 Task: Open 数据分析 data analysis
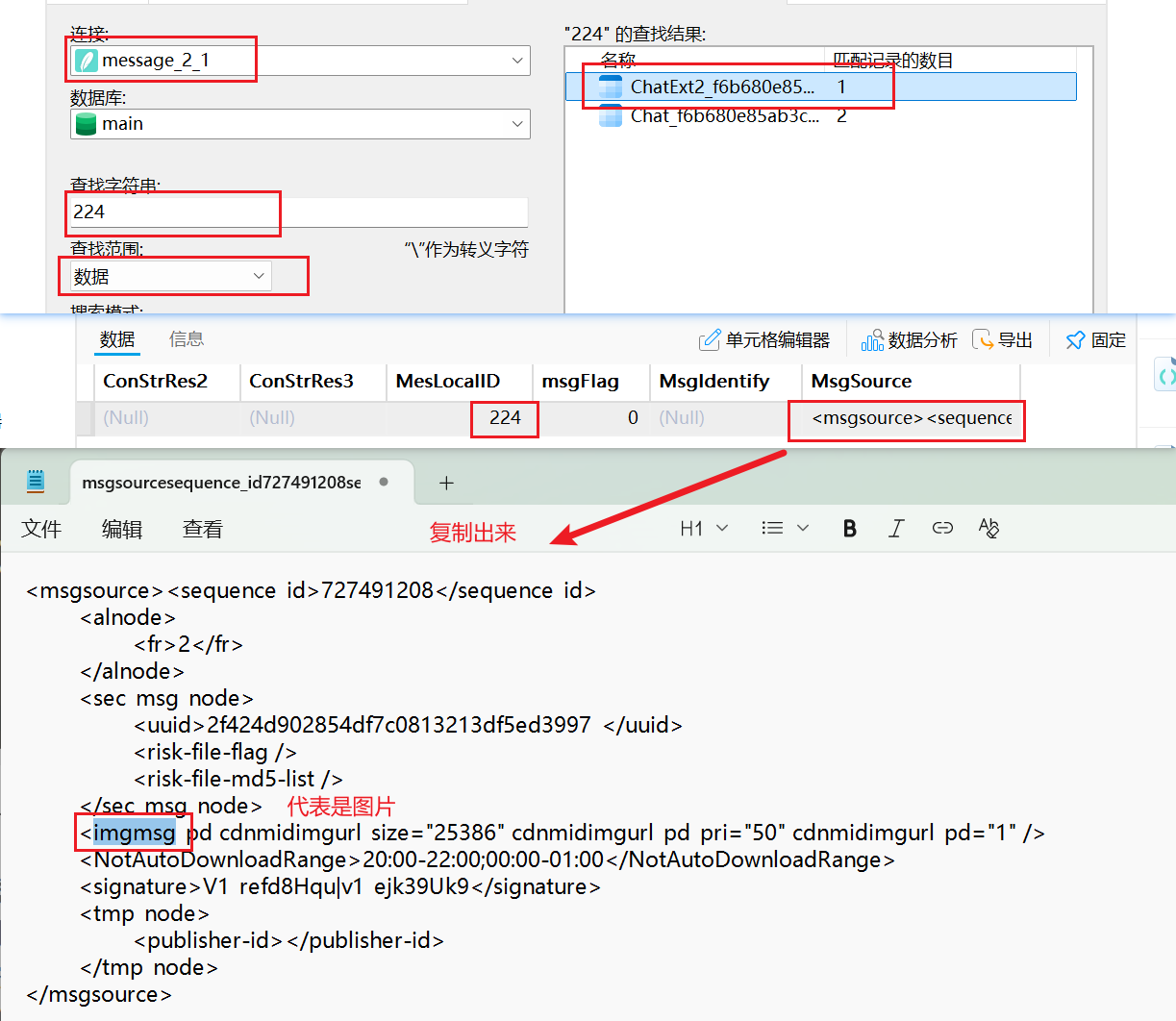(910, 340)
